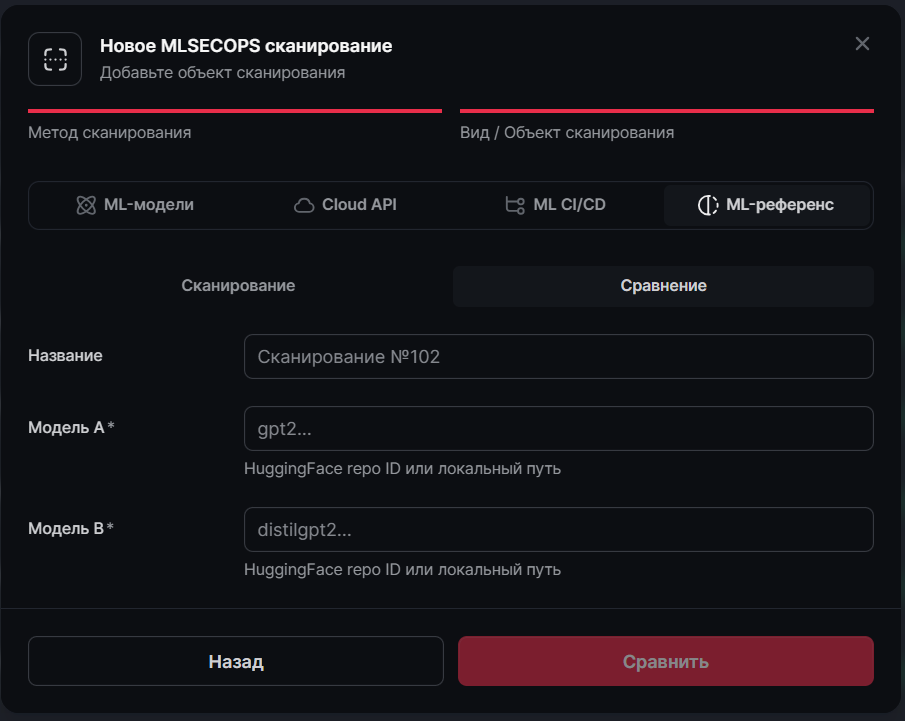The image size is (905, 721).
Task: Go back with the Назад button
Action: 236,662
